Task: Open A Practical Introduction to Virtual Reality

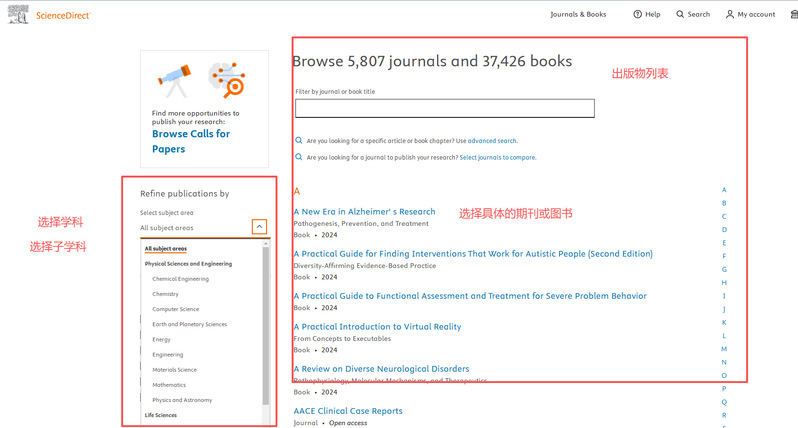Action: pos(377,327)
